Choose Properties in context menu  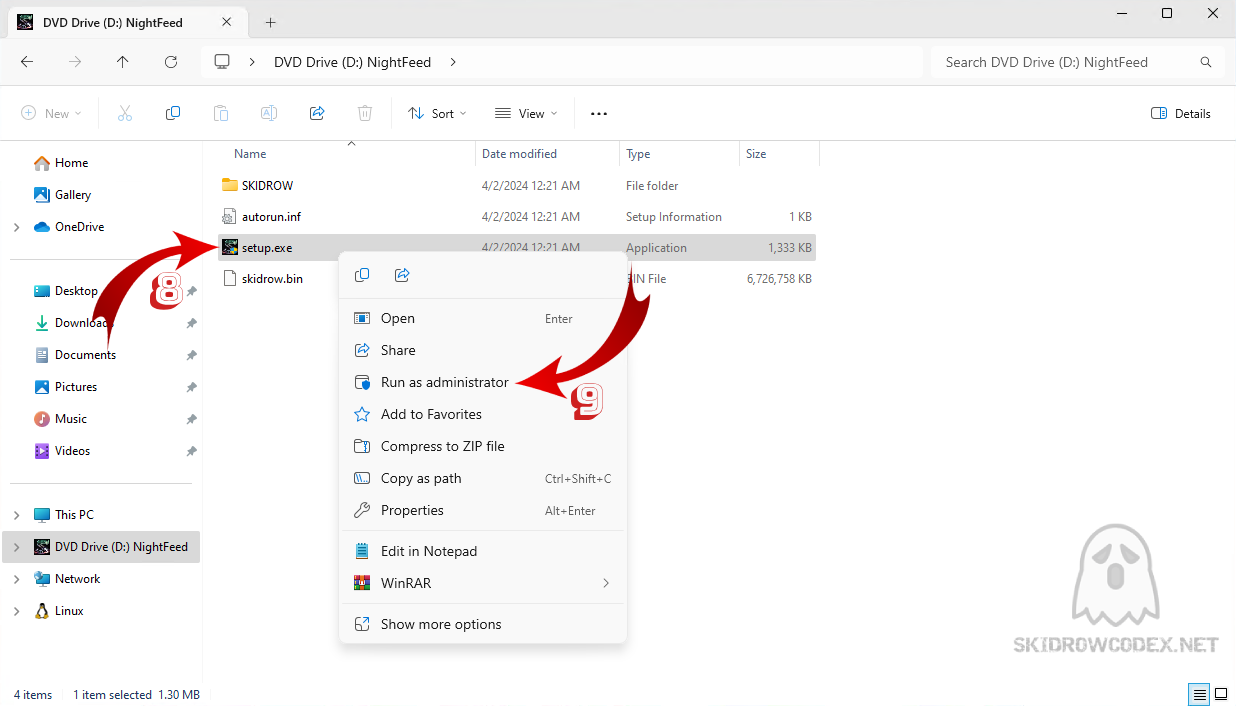pos(483,510)
